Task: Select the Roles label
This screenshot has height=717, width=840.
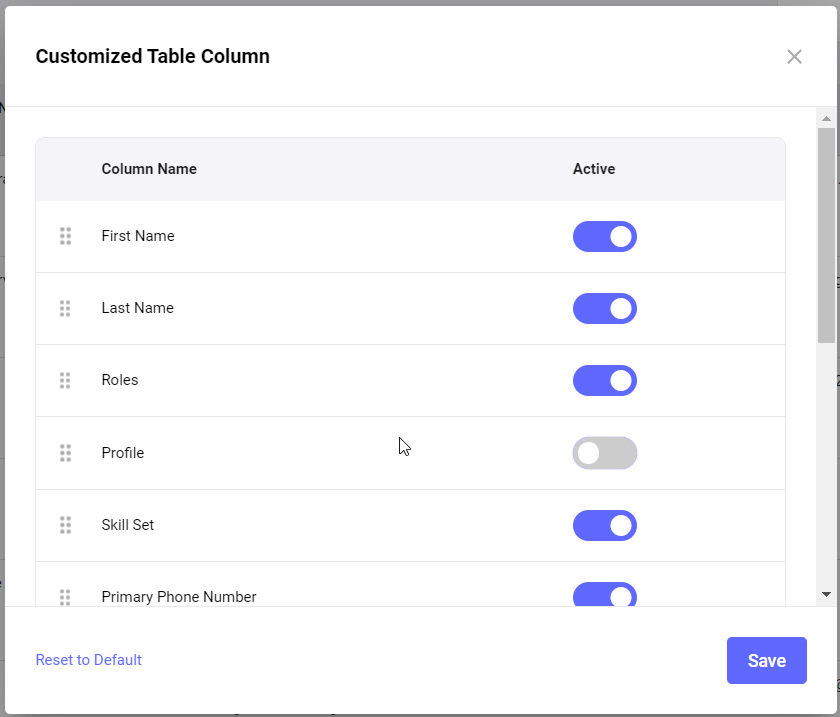Action: (119, 380)
